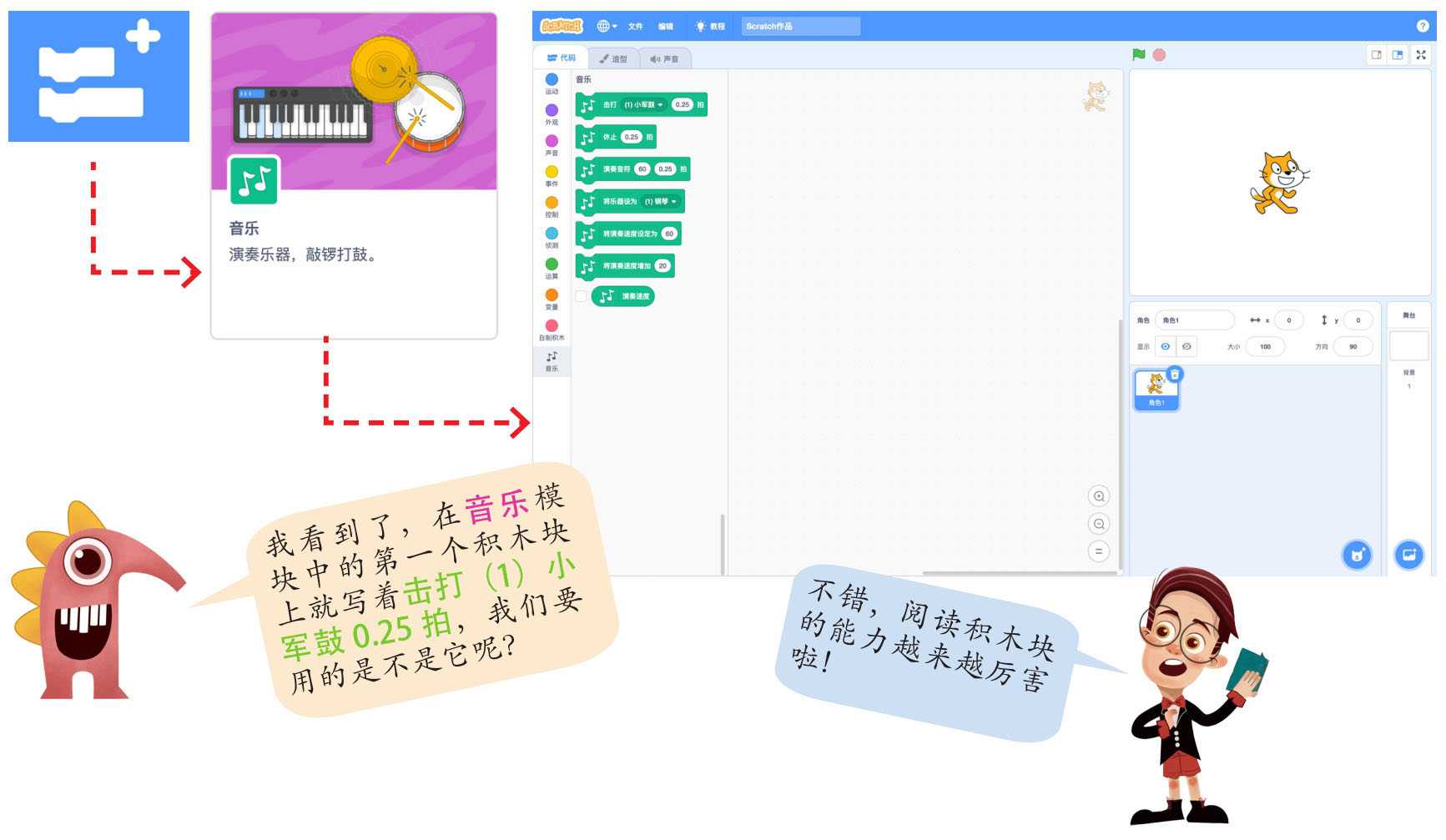Zoom in the workspace with the plus magnifier
Image resolution: width=1446 pixels, height=840 pixels.
pos(1099,496)
